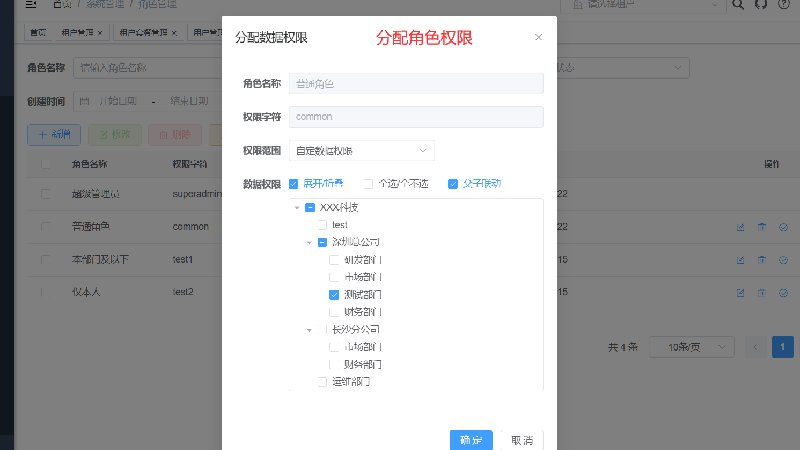Click the 角色名称 field in the dialog
This screenshot has height=450, width=800.
click(416, 84)
